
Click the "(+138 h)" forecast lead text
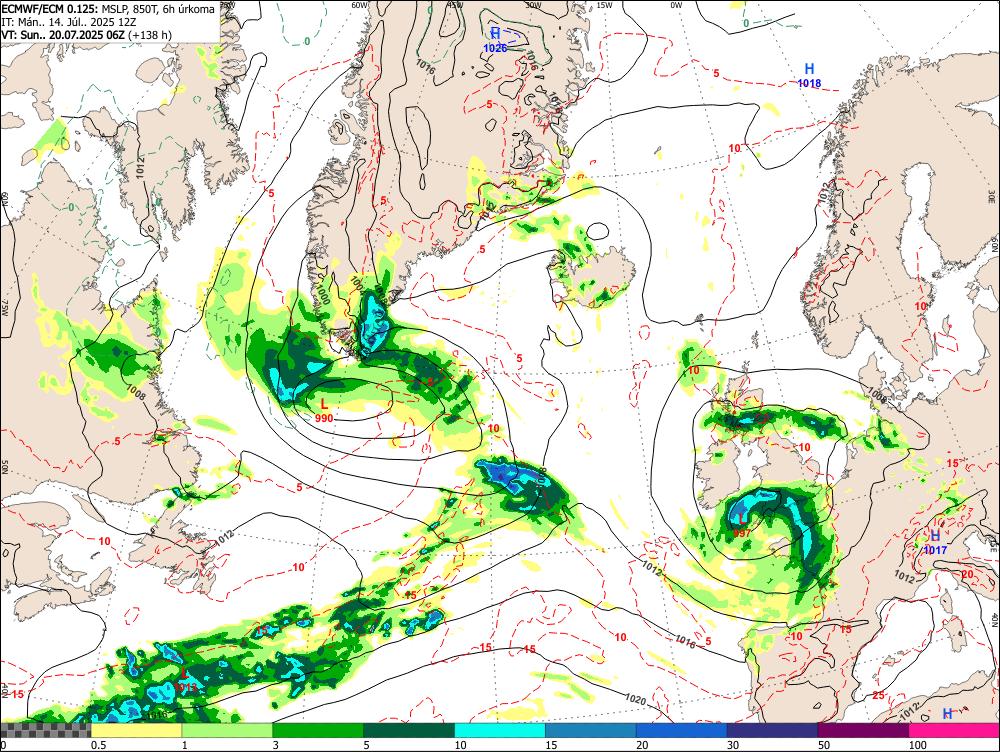[x=150, y=34]
